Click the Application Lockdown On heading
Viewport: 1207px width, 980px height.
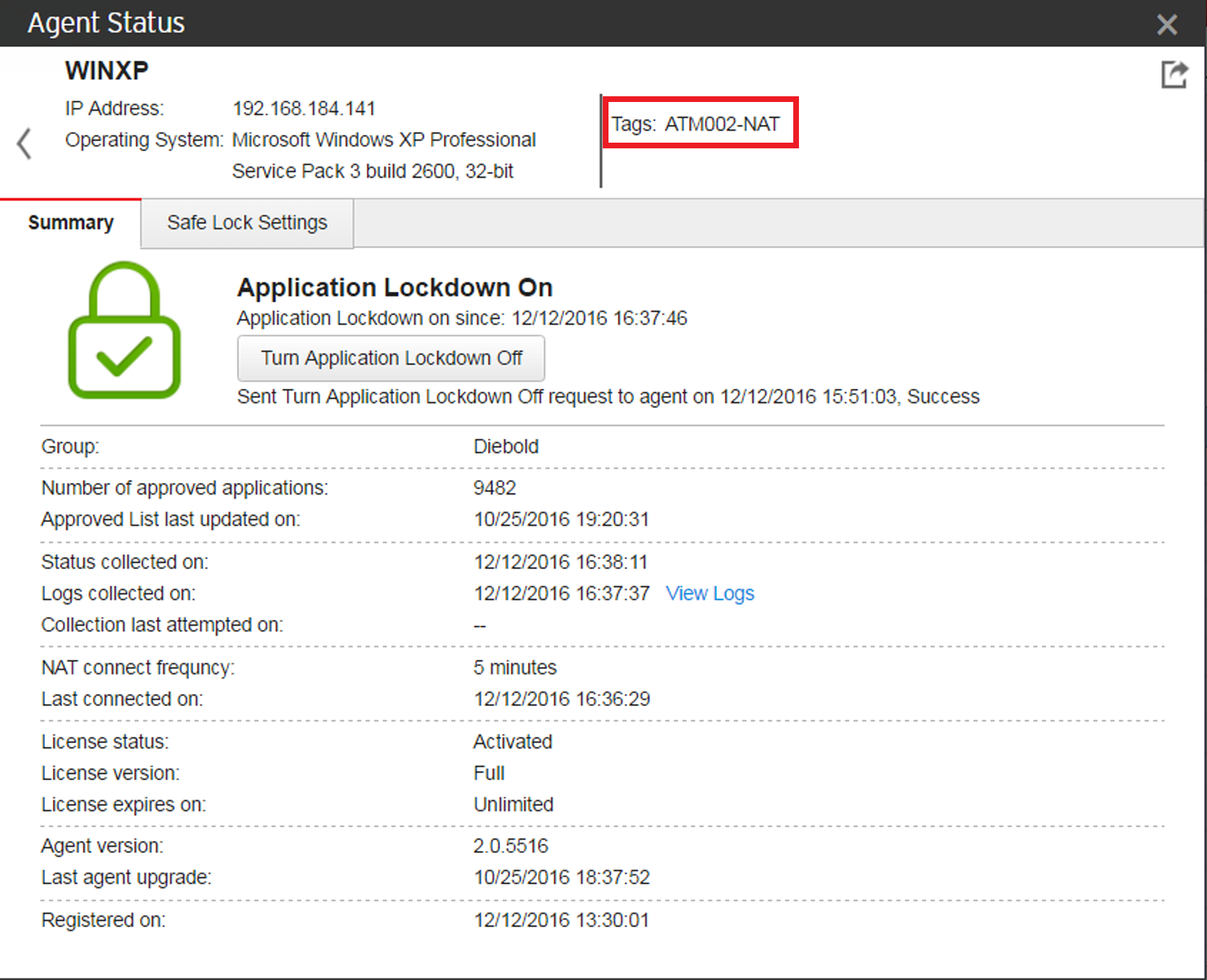click(394, 287)
